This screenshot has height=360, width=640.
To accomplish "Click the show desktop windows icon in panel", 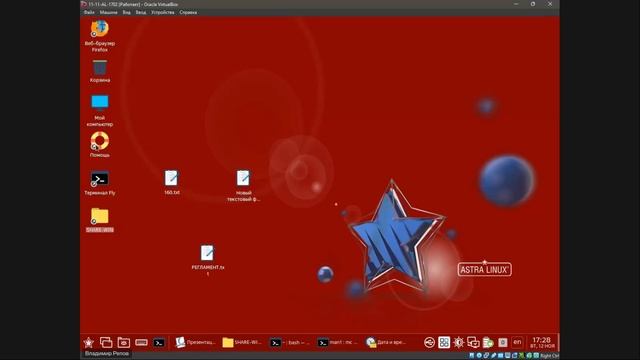I will (x=106, y=342).
